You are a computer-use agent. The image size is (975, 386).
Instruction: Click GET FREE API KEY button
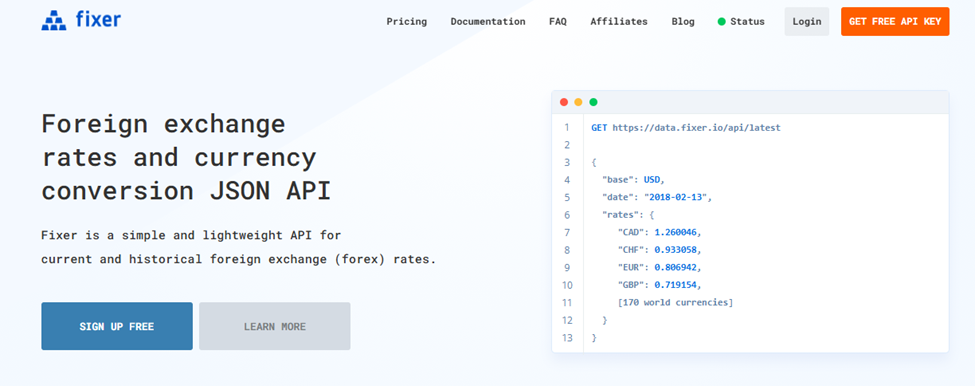[x=895, y=21]
